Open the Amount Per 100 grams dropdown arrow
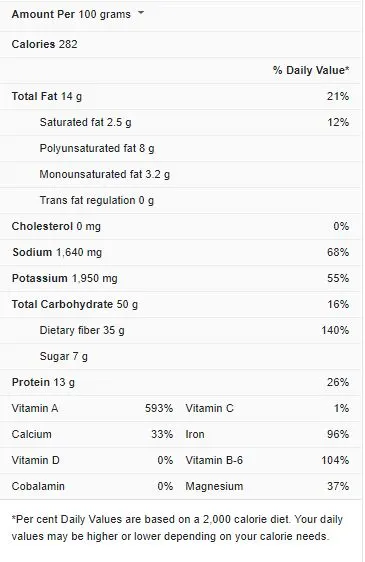365x562 pixels. (x=141, y=13)
